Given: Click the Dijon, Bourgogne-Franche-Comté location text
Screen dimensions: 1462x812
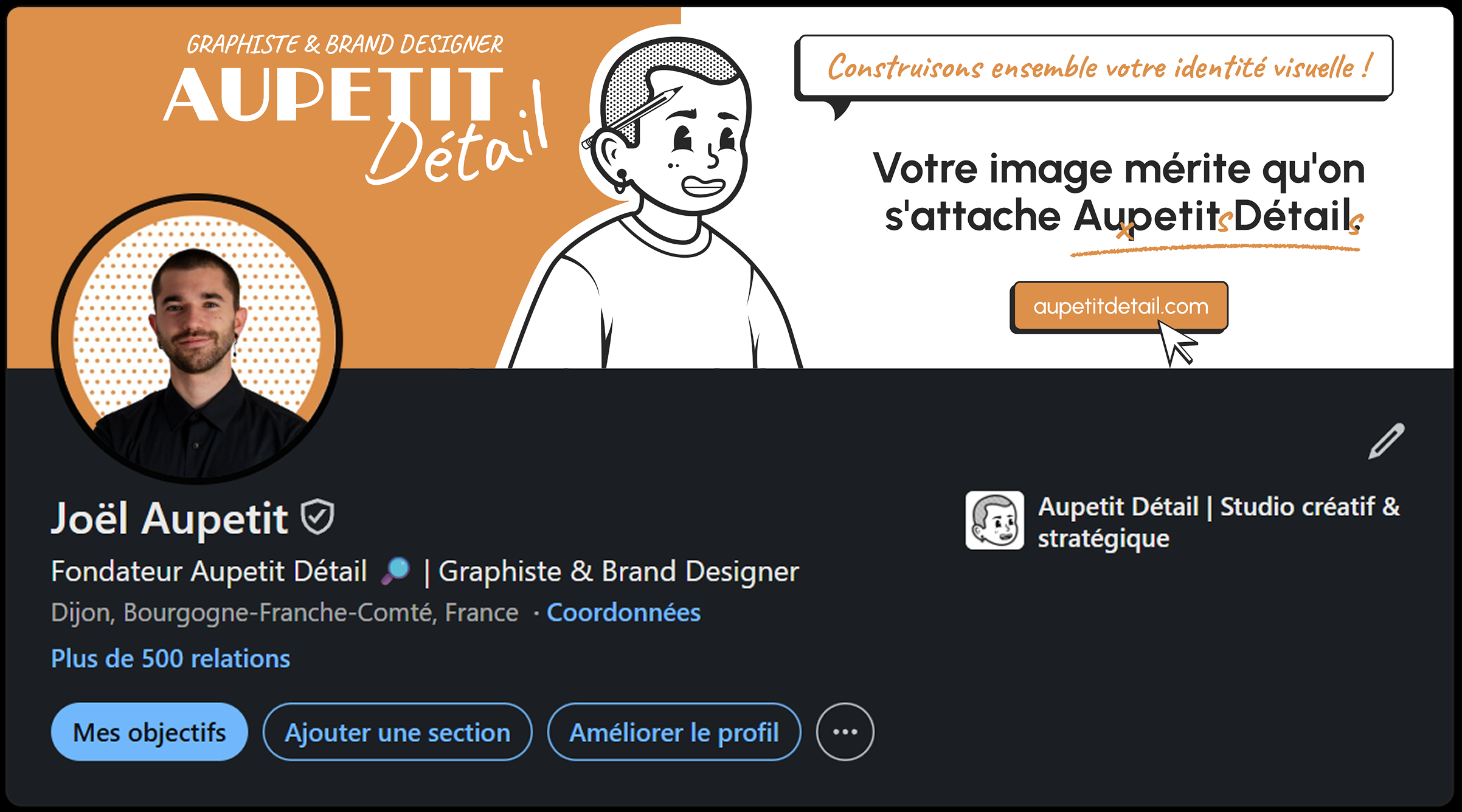Looking at the screenshot, I should click(x=285, y=613).
